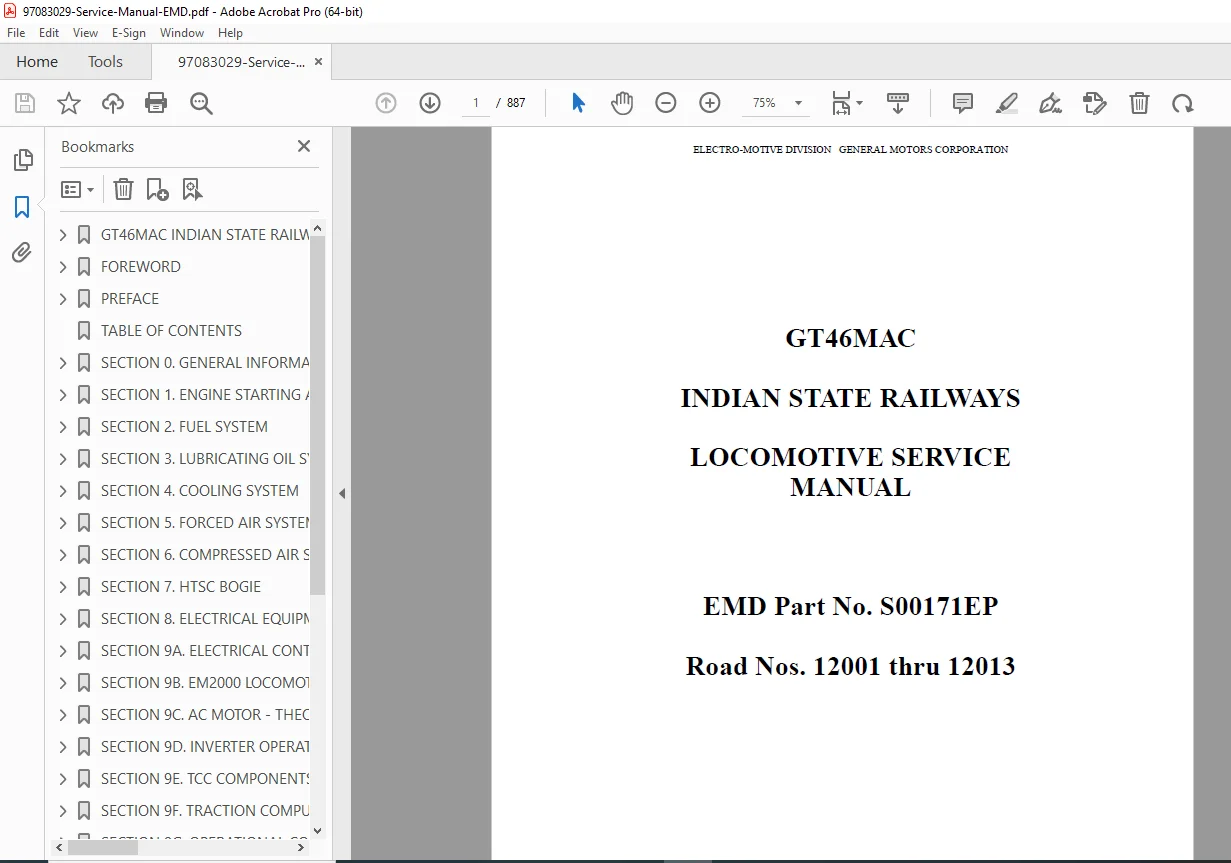Go to next page arrow
Image resolution: width=1231 pixels, height=863 pixels.
430,103
